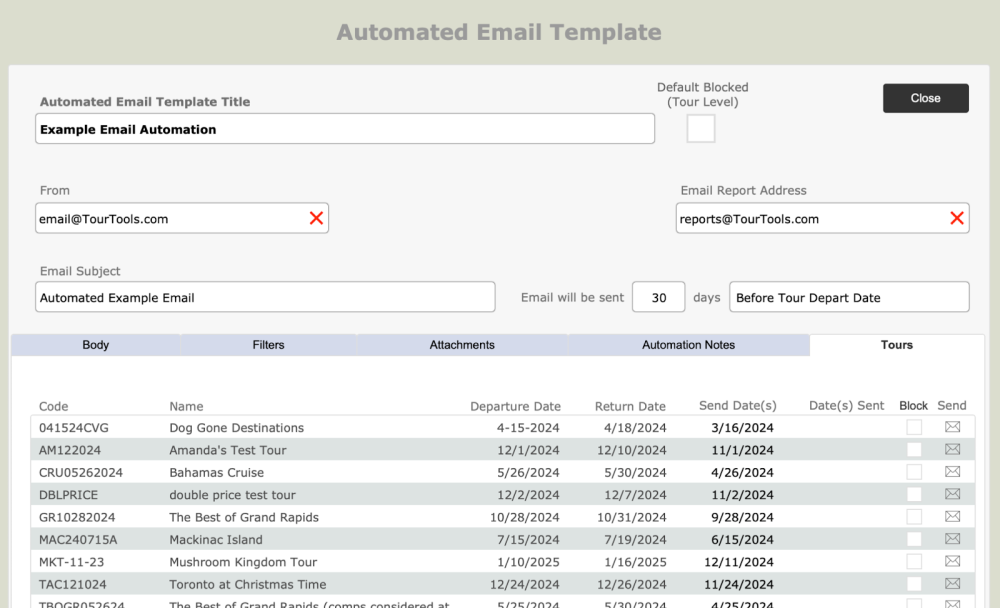Click the Close button
Screen dimensions: 1000x608
coord(925,98)
